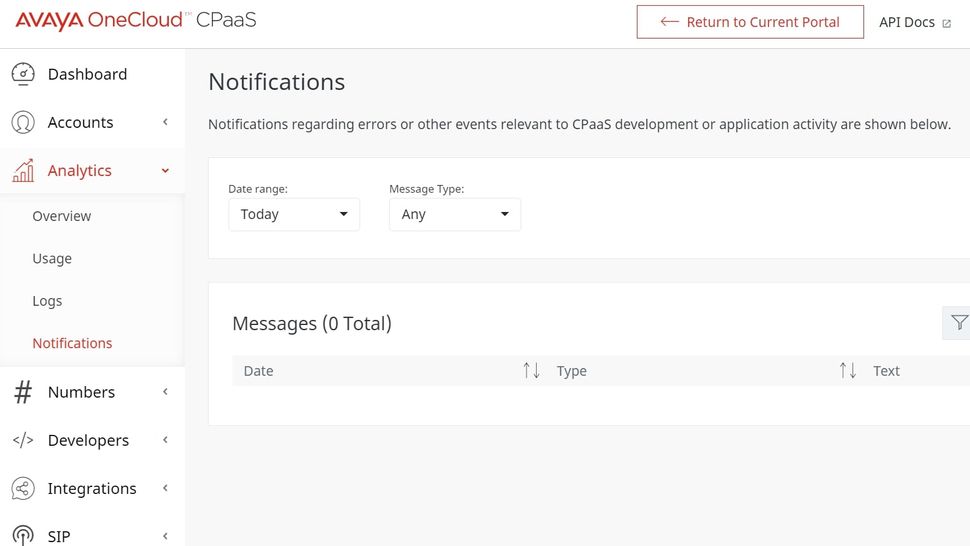The image size is (970, 546).
Task: Click Return to Current Portal button
Action: 750,22
